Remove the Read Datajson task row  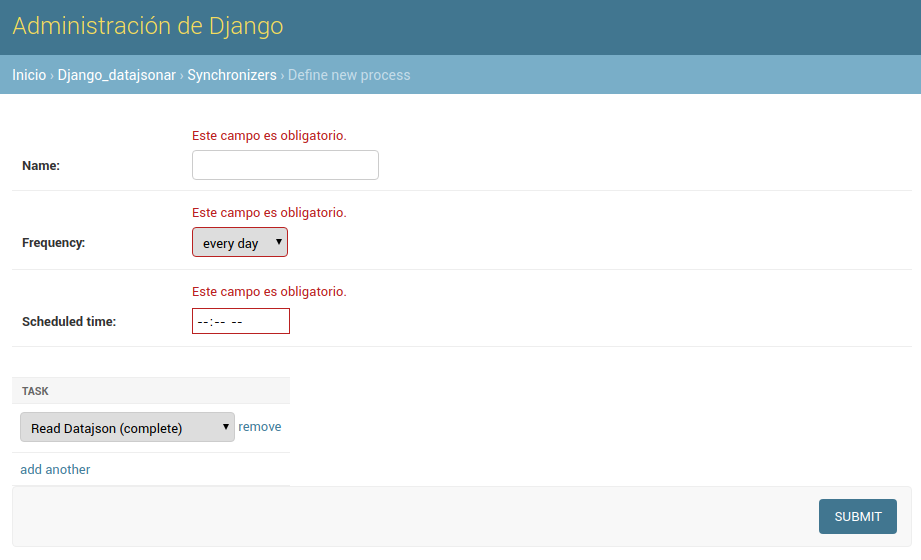(260, 427)
